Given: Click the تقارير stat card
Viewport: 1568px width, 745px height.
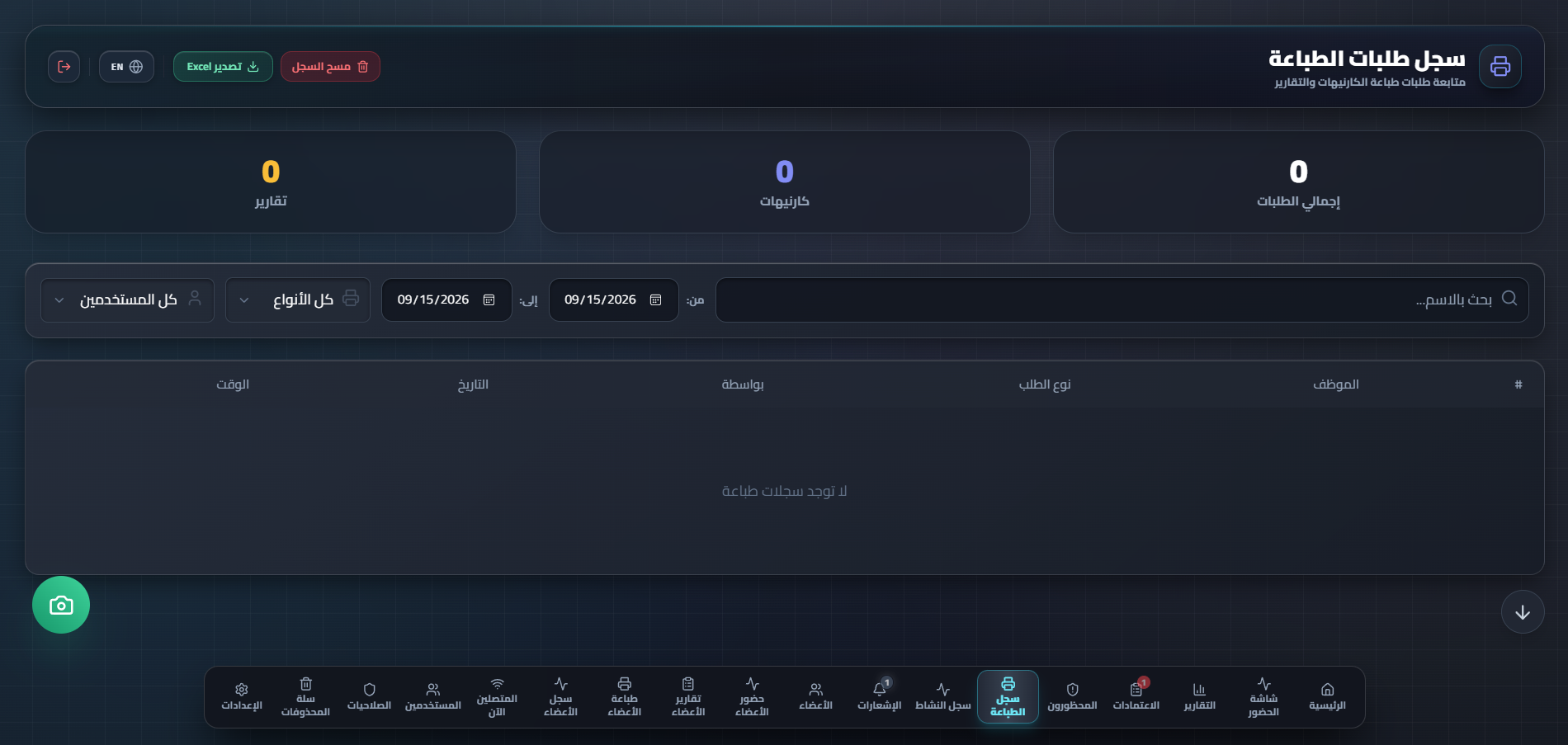Looking at the screenshot, I should click(x=271, y=182).
